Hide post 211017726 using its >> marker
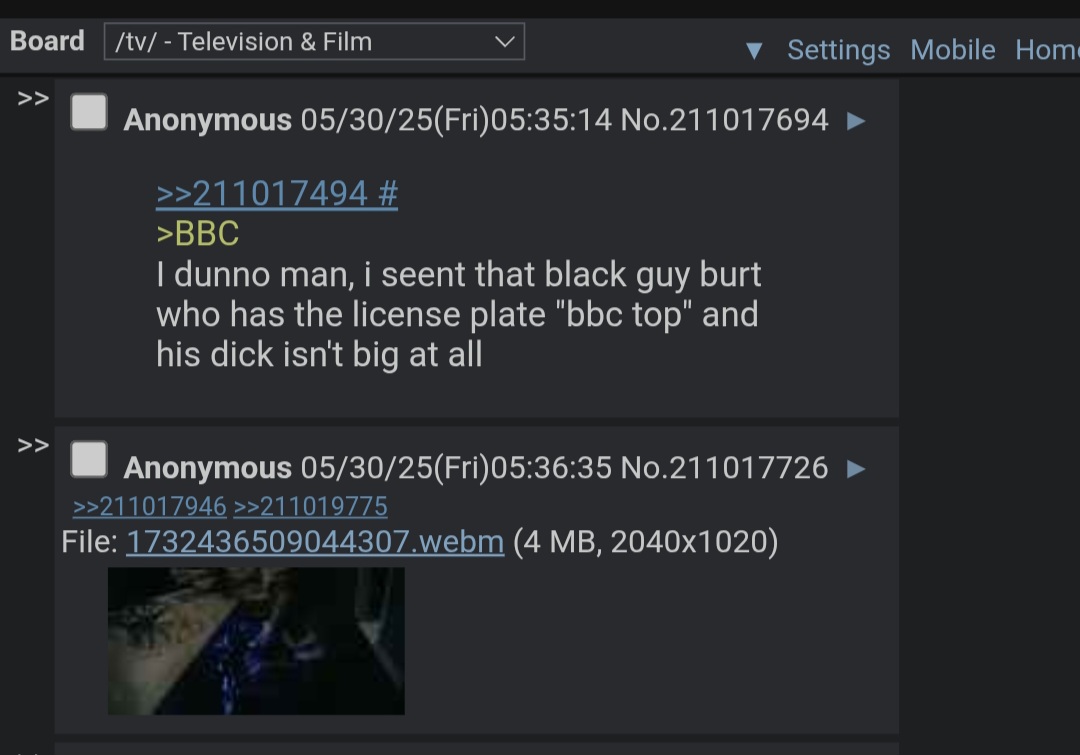 pos(33,446)
